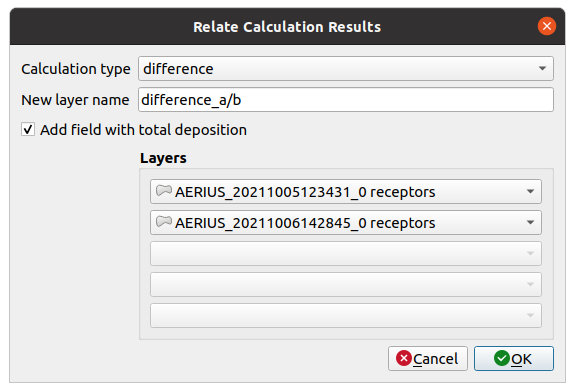Select the AERIUS_20211005123431_0 receptors layer box

[345, 191]
